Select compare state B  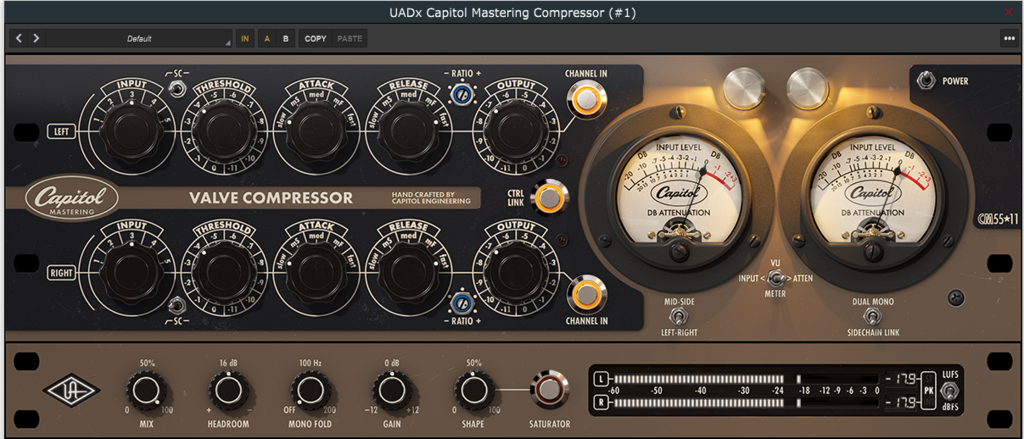point(285,39)
